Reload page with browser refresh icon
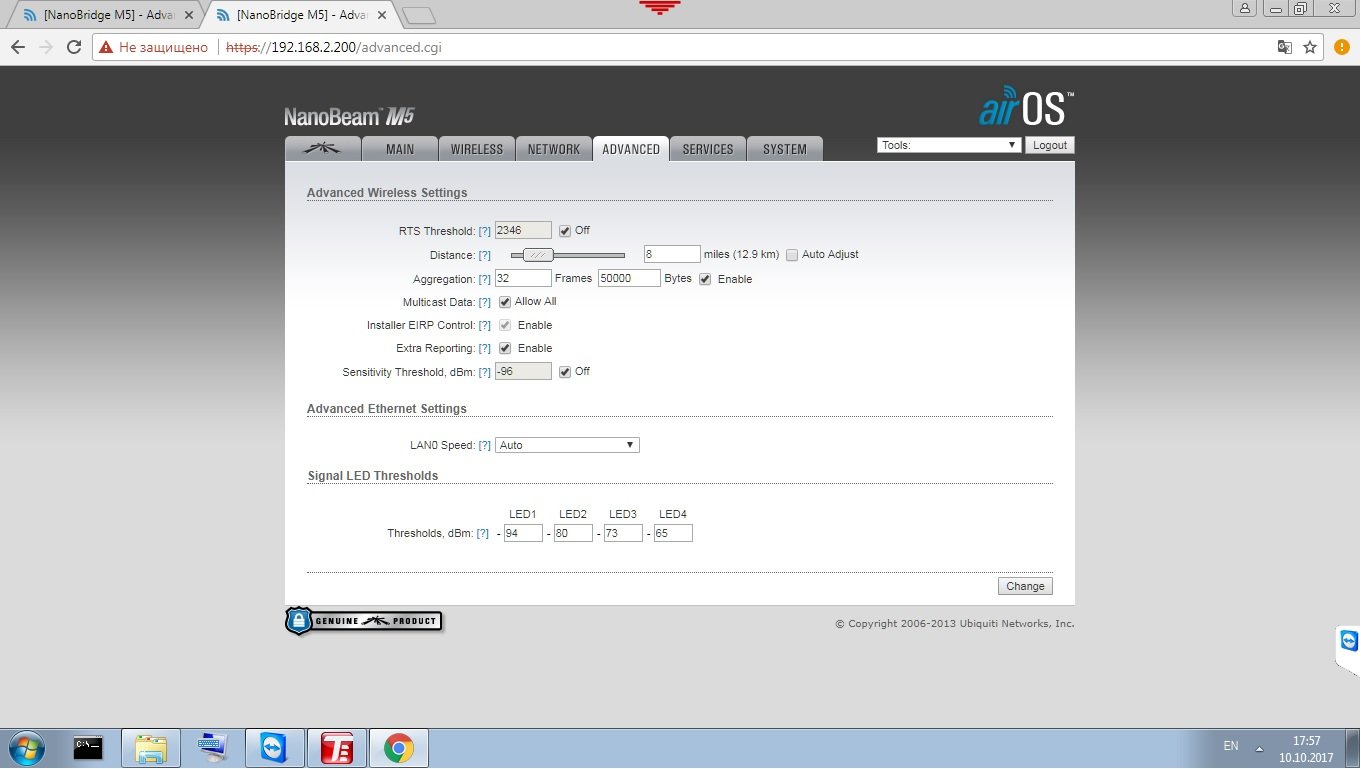The image size is (1361, 769). click(x=74, y=47)
